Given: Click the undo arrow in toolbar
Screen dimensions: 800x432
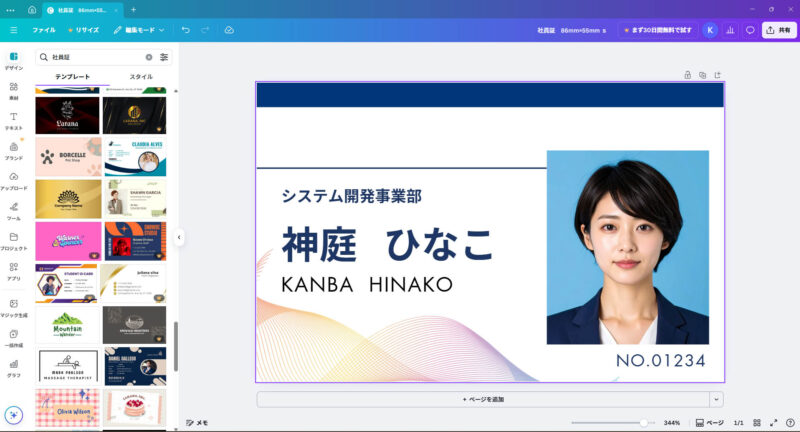Looking at the screenshot, I should coord(185,30).
